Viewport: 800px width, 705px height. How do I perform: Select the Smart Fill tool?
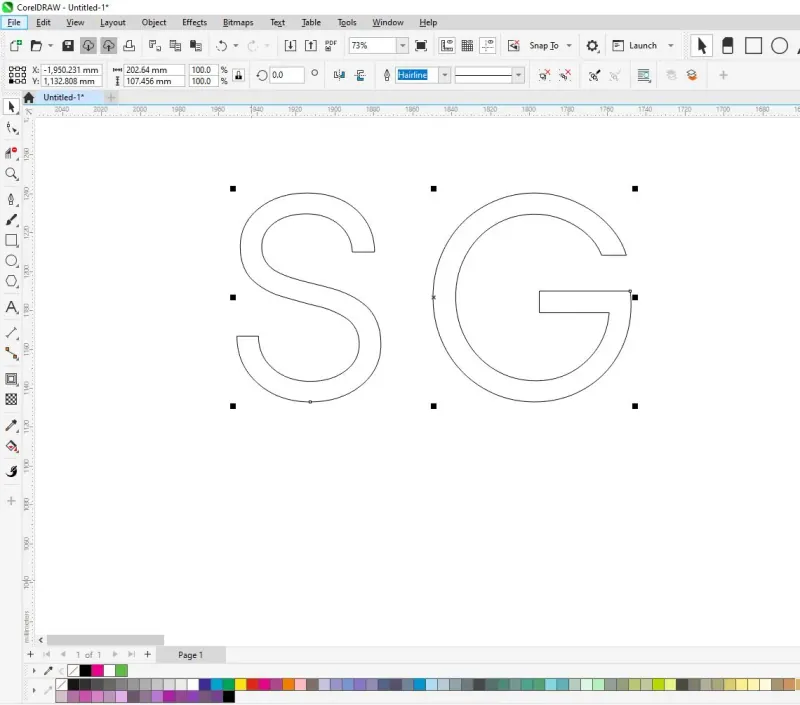(x=11, y=471)
